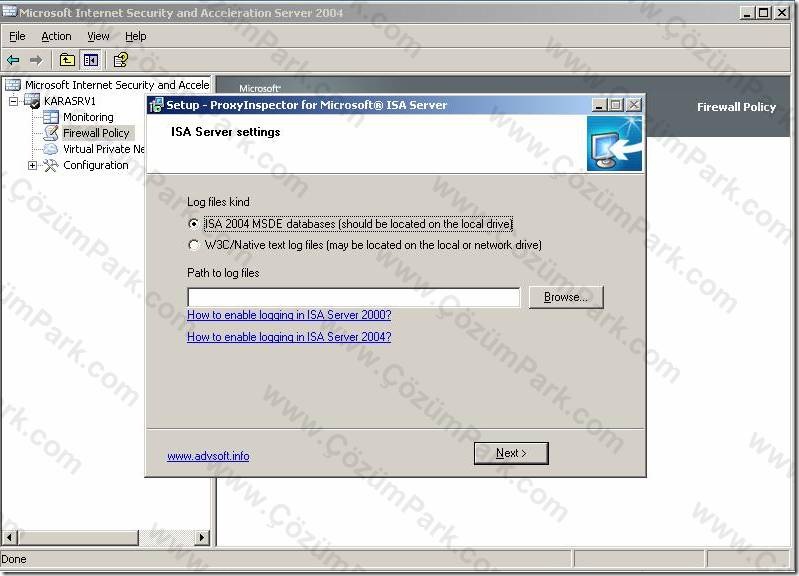
Task: Click the Back arrow toolbar icon
Action: pyautogui.click(x=13, y=61)
